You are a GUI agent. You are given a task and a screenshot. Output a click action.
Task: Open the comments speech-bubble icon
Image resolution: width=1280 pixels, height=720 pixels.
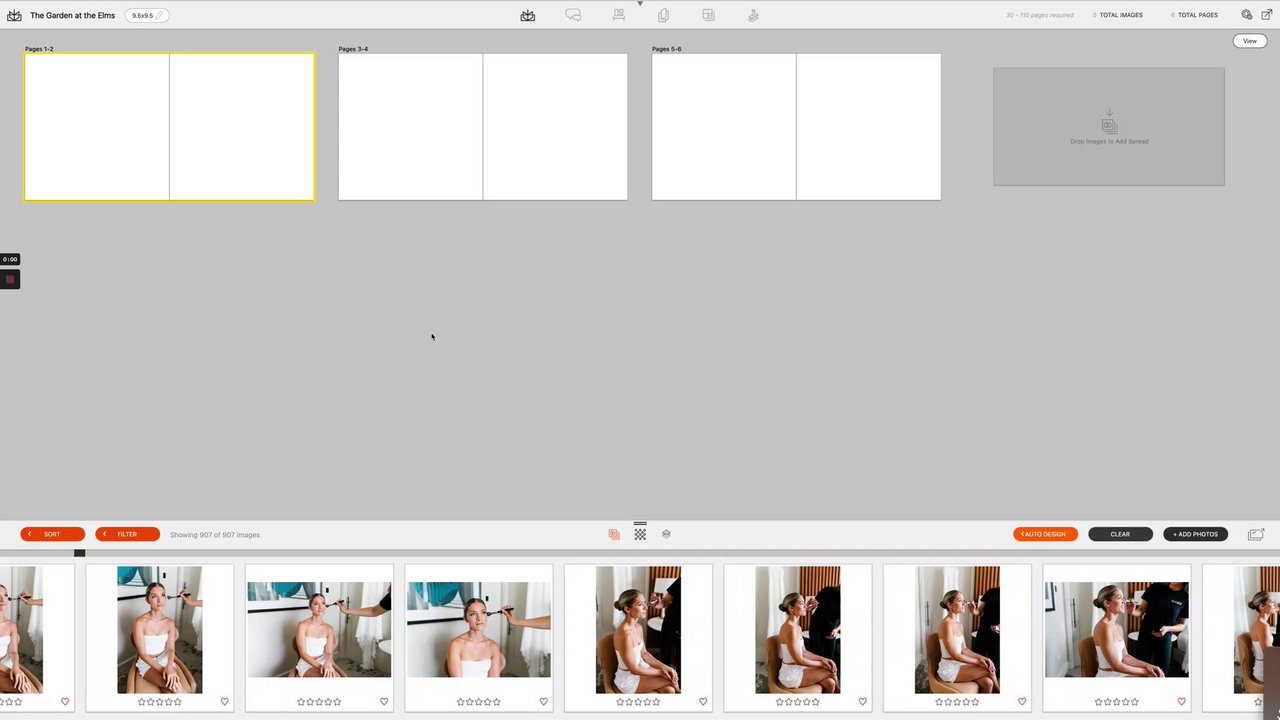pos(573,15)
